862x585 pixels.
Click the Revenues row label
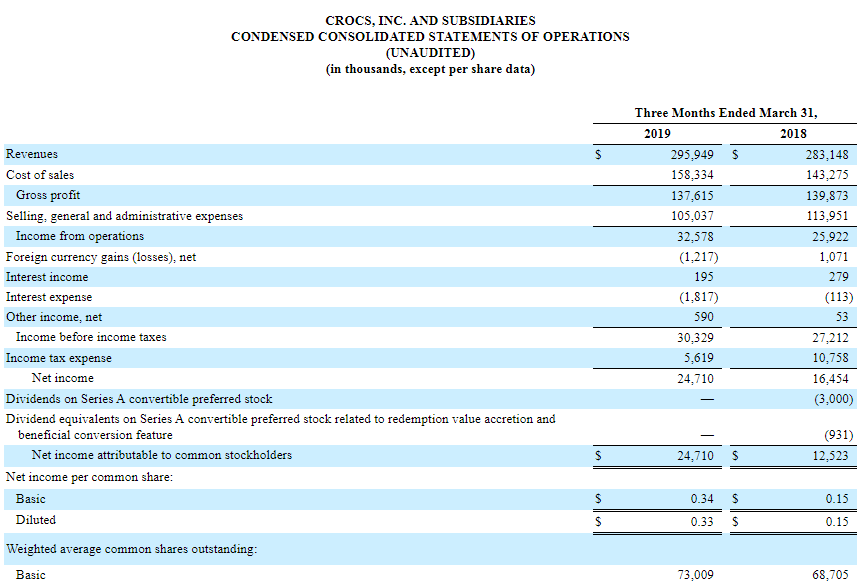tap(32, 154)
